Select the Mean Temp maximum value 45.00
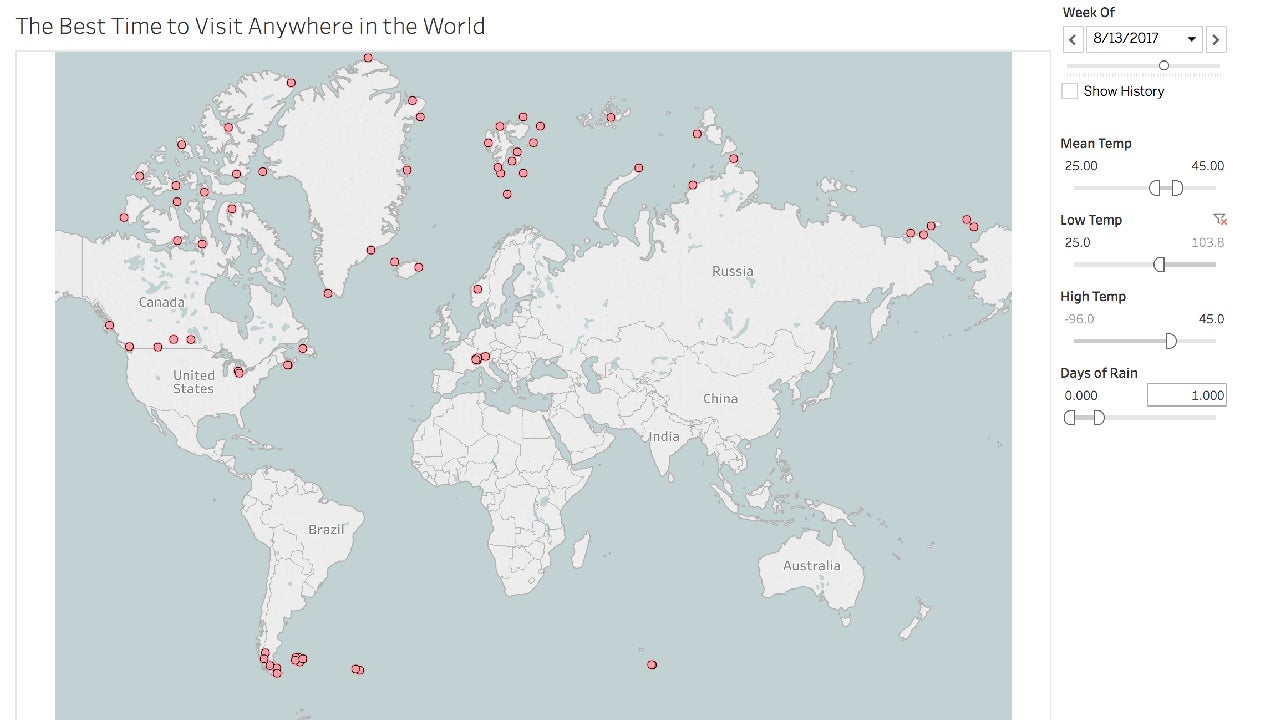This screenshot has width=1280, height=720. coord(1207,166)
